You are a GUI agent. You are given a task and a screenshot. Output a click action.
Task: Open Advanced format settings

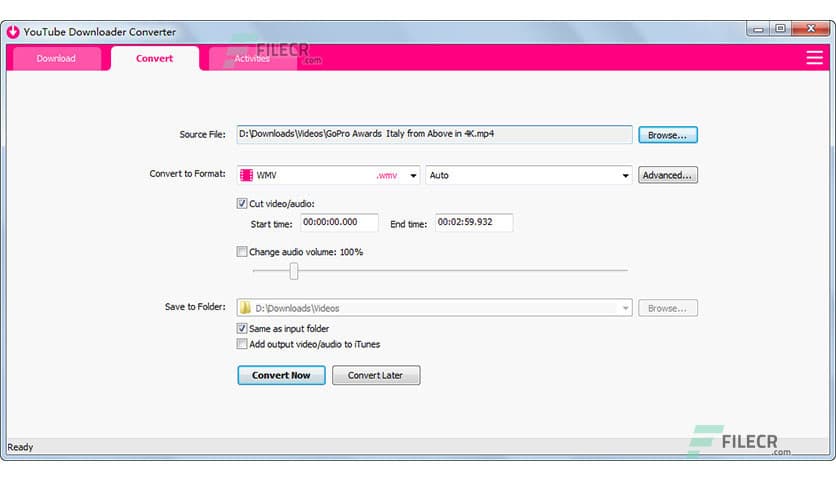[x=668, y=175]
